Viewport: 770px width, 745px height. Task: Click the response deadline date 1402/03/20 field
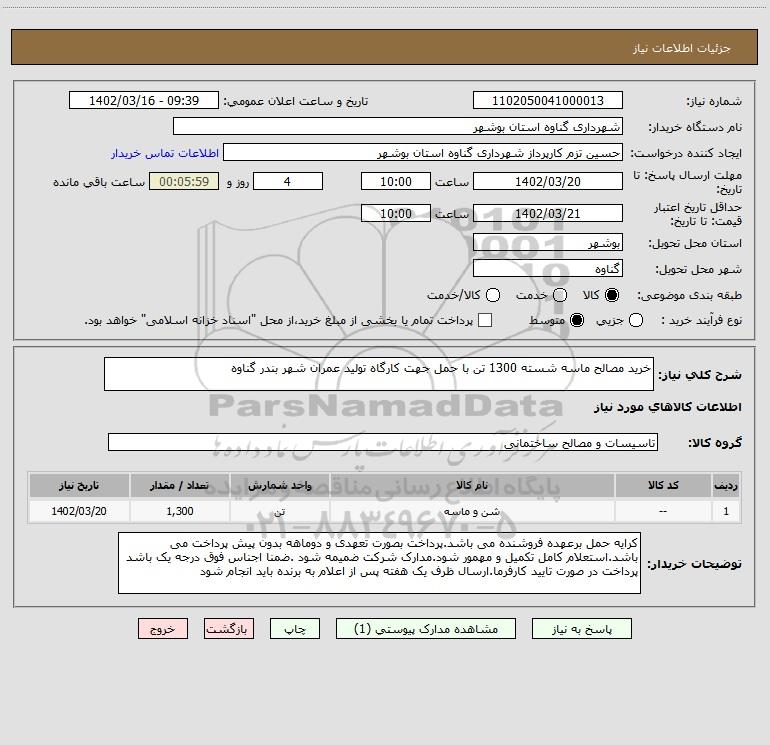tap(548, 181)
